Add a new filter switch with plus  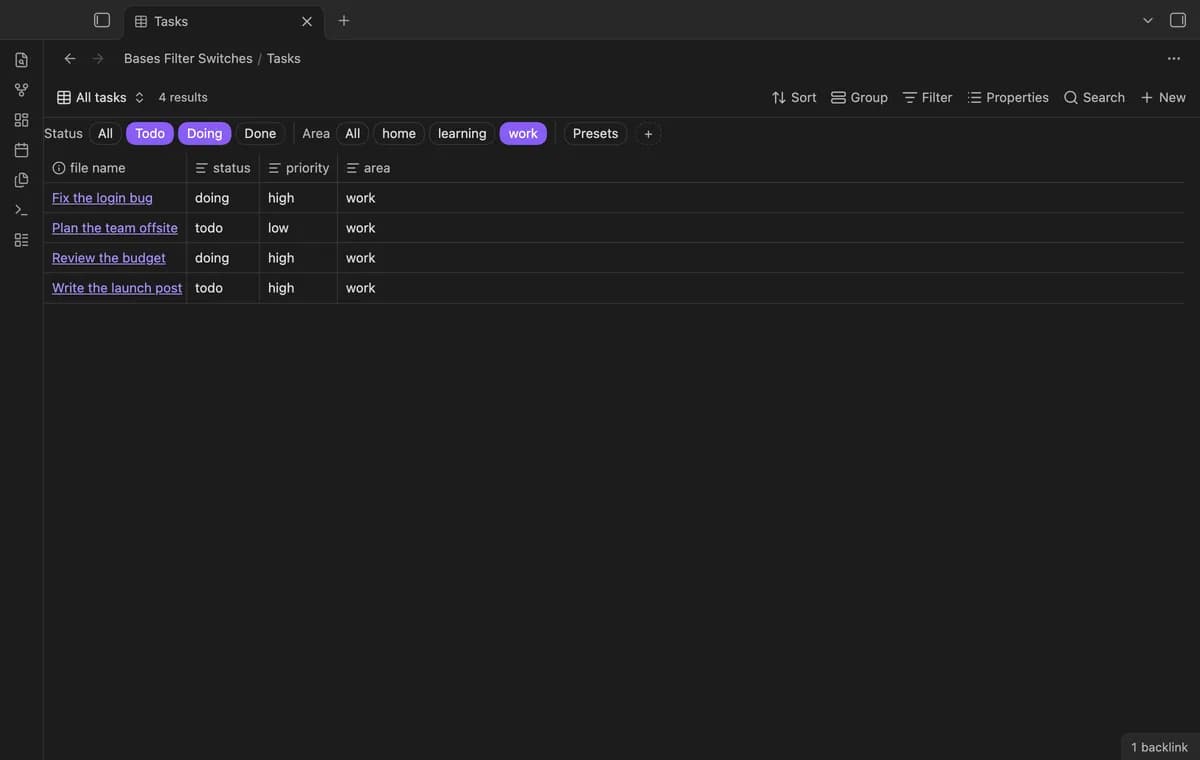(648, 134)
